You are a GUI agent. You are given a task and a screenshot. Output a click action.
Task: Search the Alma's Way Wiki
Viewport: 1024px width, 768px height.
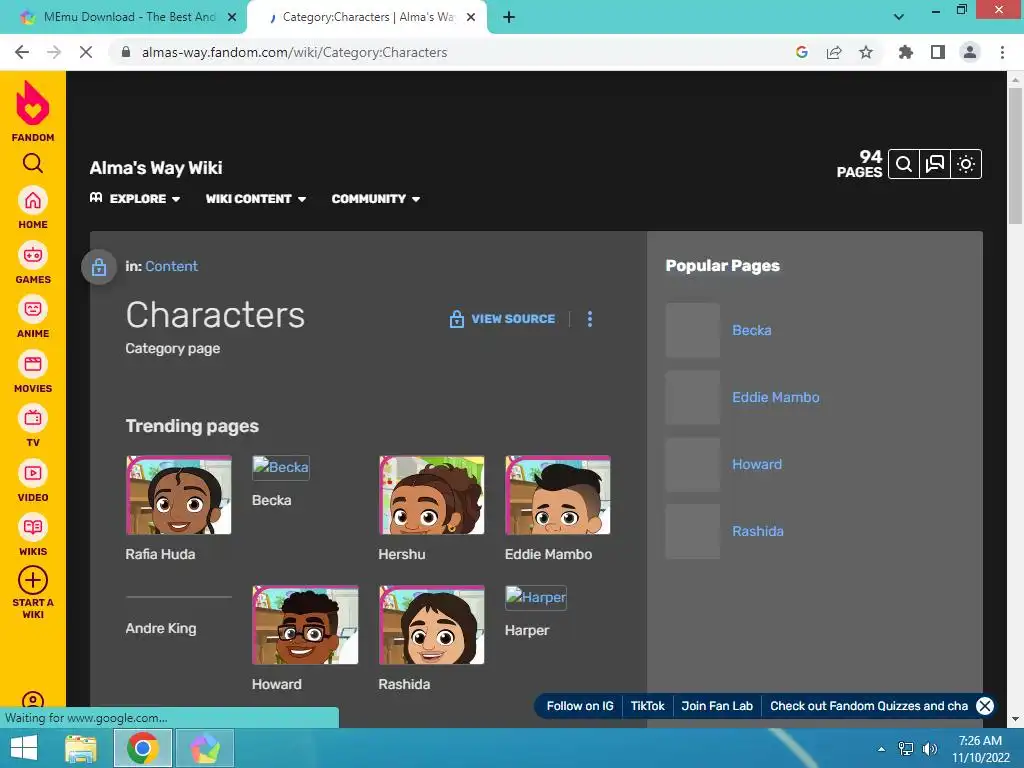point(904,164)
